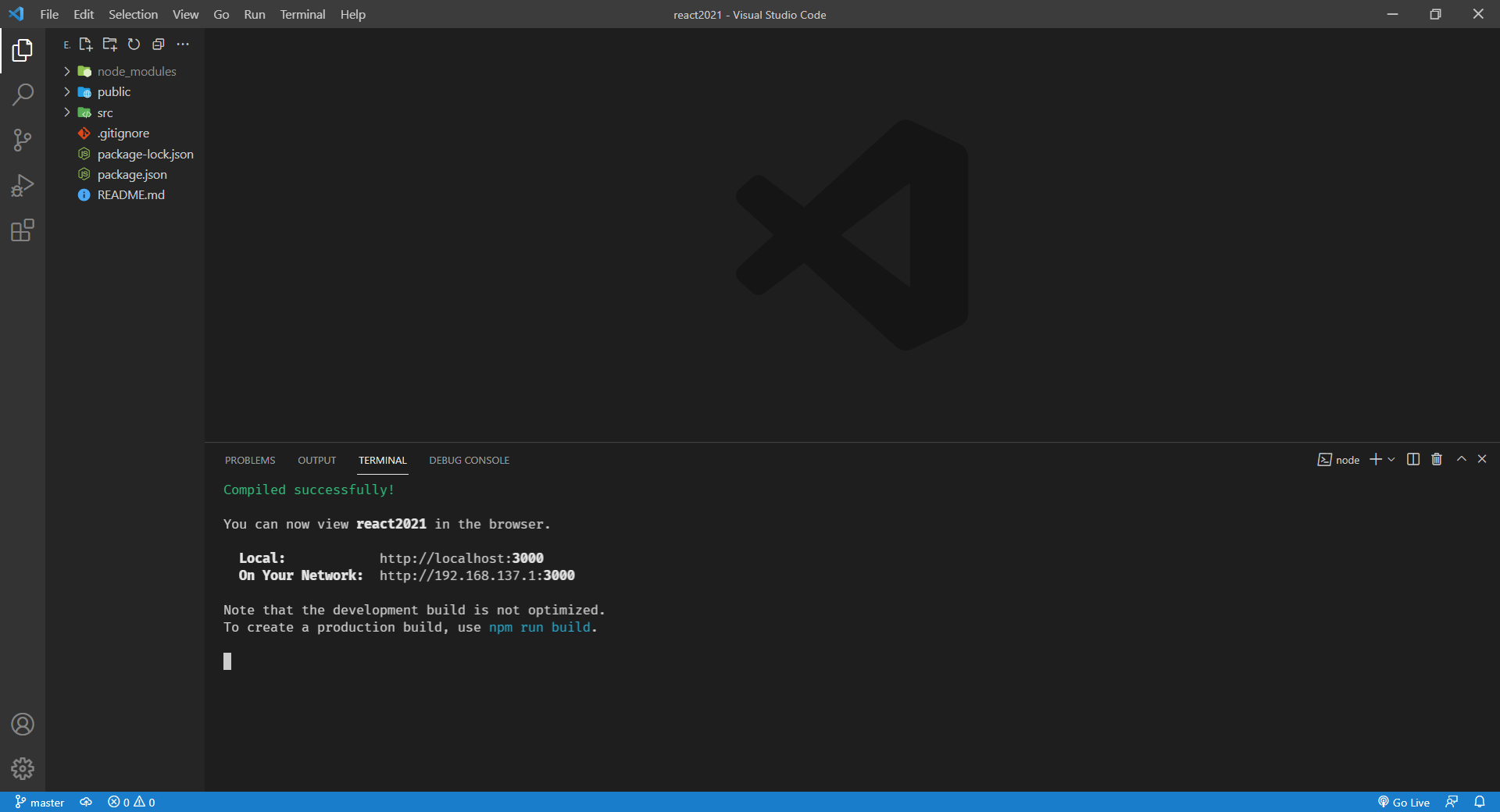This screenshot has width=1500, height=812.
Task: Open the .gitignore file
Action: [125, 134]
